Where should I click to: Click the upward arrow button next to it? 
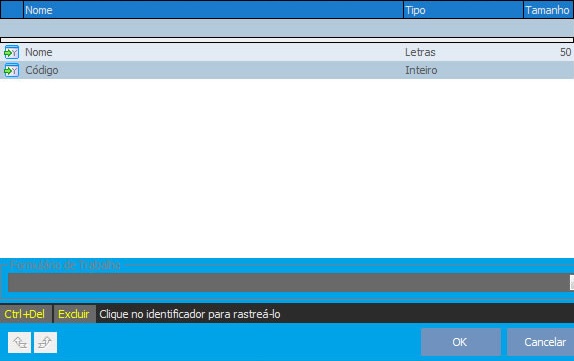click(x=45, y=342)
